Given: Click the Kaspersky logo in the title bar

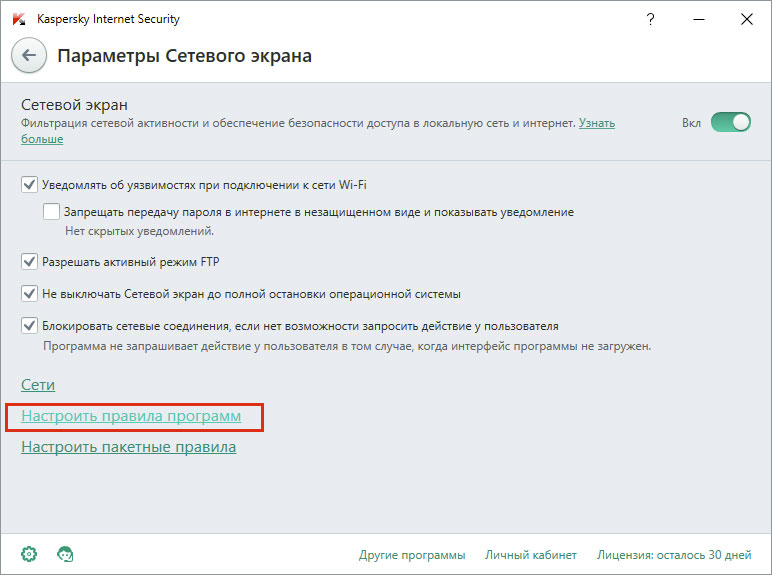Looking at the screenshot, I should (19, 19).
